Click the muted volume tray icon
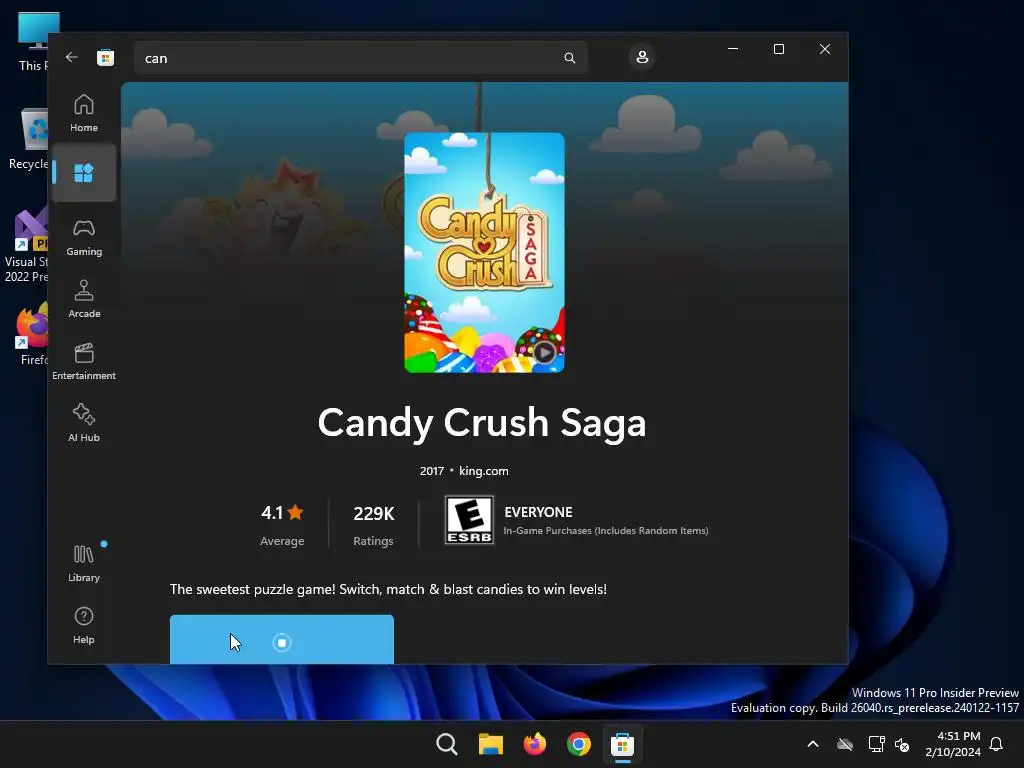This screenshot has width=1024, height=768. [x=903, y=744]
